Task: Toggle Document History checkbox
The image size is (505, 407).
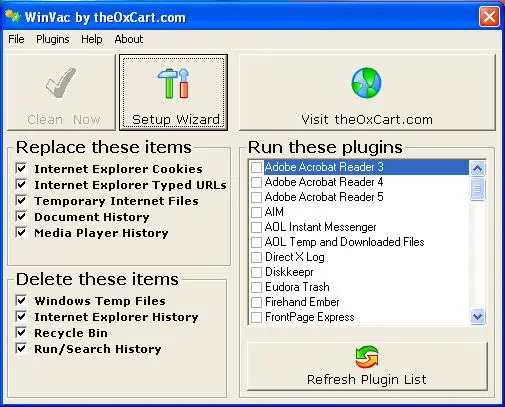Action: coord(21,216)
